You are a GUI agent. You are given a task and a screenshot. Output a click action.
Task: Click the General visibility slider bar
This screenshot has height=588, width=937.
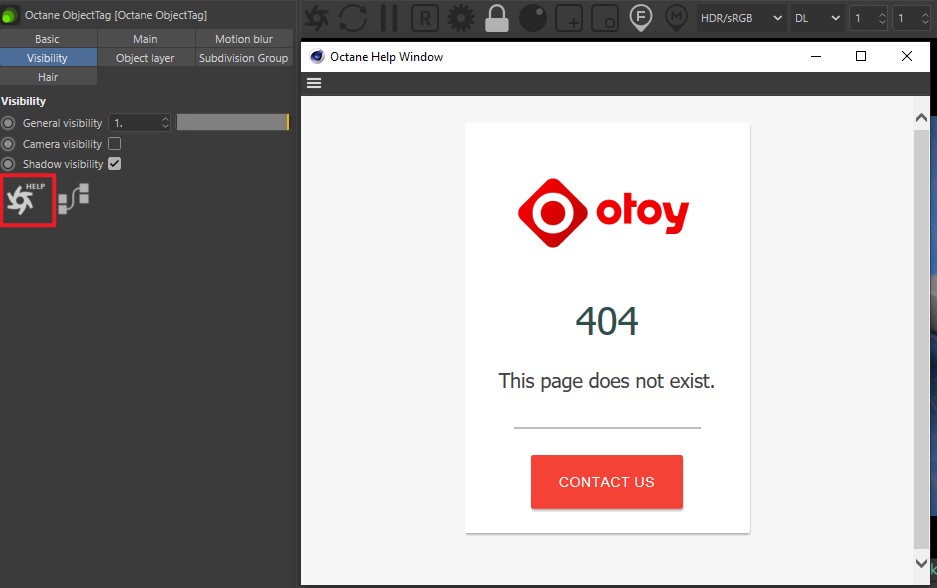[x=233, y=122]
